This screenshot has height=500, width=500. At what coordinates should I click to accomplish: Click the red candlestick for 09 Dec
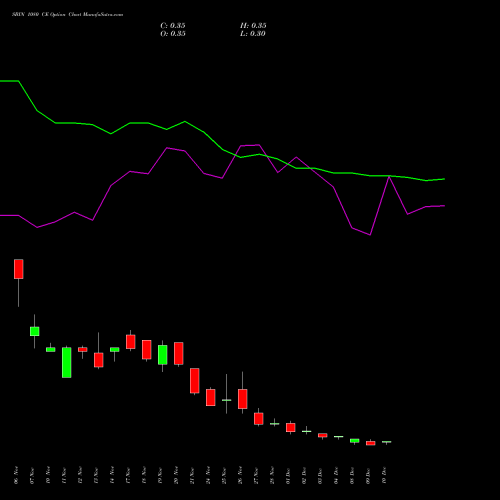[371, 443]
